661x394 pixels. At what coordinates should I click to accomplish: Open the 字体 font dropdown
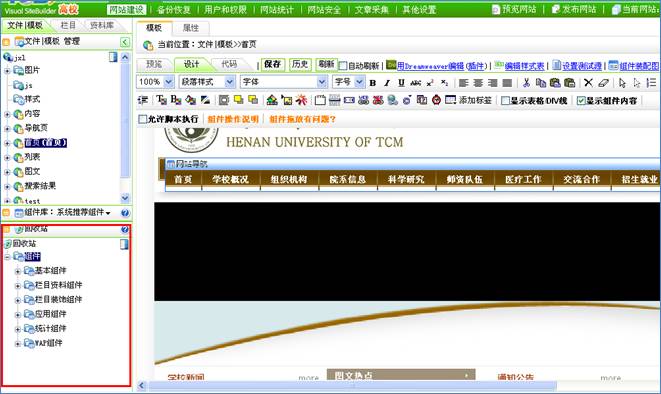(x=284, y=82)
